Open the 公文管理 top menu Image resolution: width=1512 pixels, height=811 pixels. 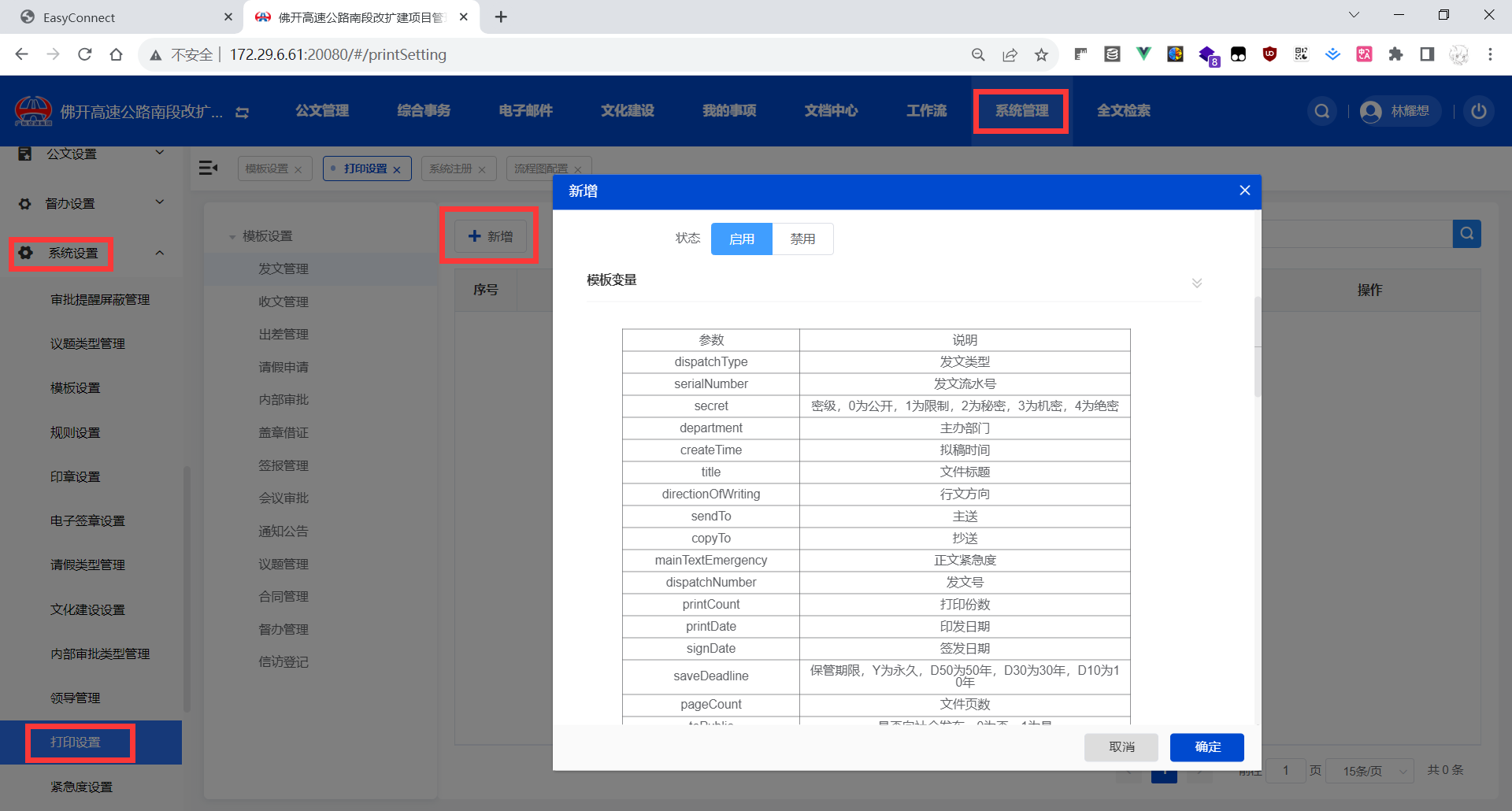(x=322, y=111)
